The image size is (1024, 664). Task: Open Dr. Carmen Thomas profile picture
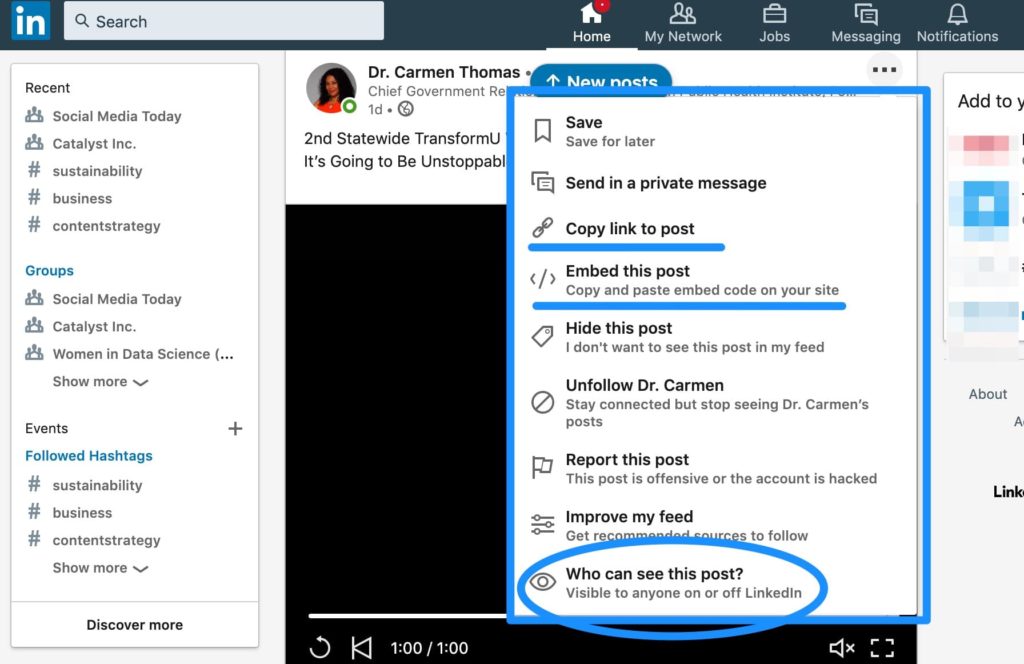331,88
